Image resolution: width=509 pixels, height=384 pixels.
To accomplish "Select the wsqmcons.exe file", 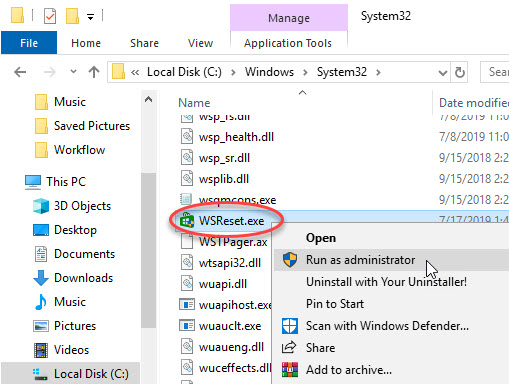I will (x=228, y=200).
